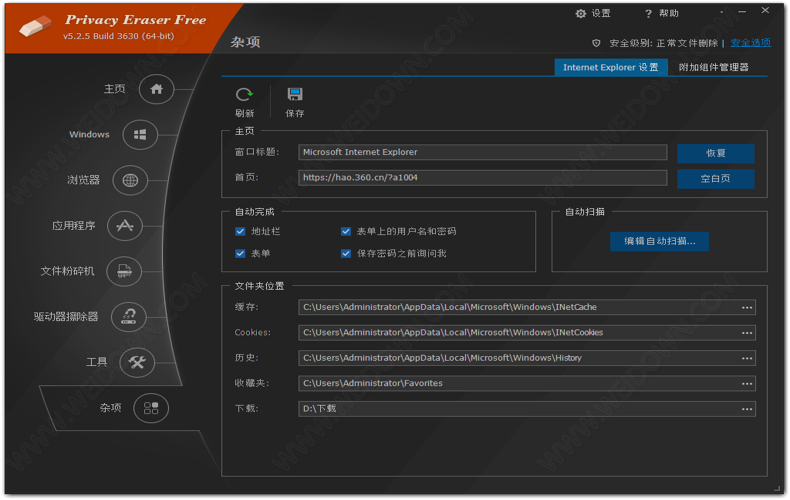Open the 工具 tools icon
Image resolution: width=790 pixels, height=500 pixels.
tap(137, 362)
